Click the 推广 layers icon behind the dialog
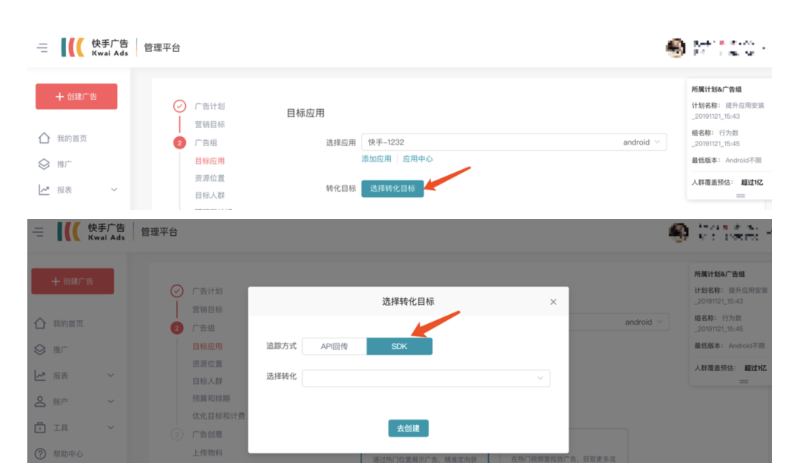This screenshot has height=476, width=789. click(x=40, y=349)
